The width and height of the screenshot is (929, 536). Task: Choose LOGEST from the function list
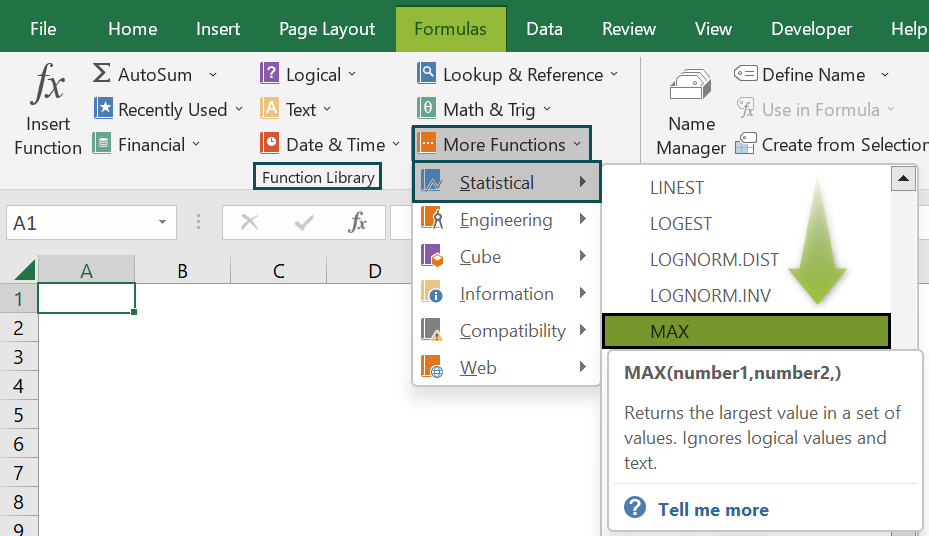(x=747, y=223)
